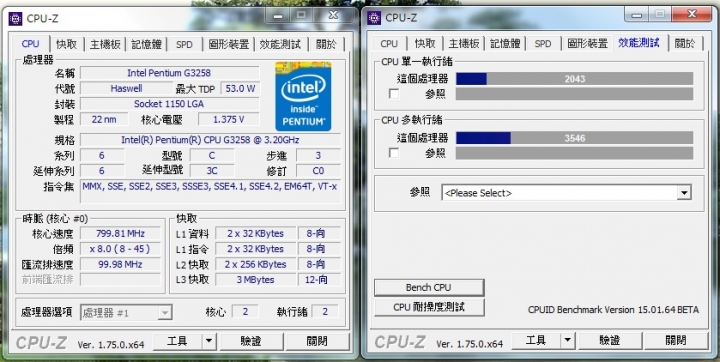Select 記憶體 tab in right window
The height and width of the screenshot is (362, 720).
[x=505, y=44]
